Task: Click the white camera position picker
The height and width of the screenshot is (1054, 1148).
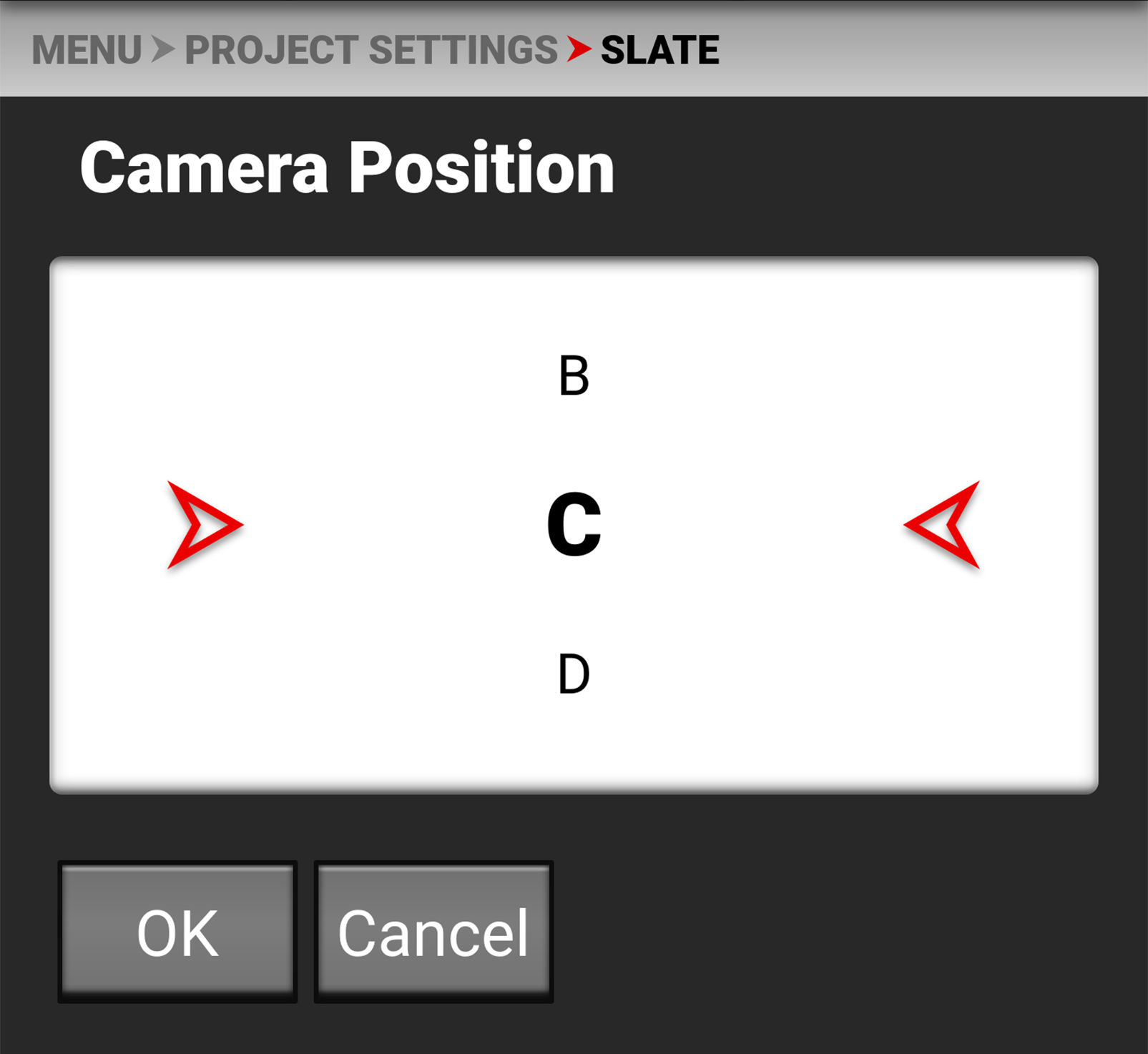Action: pos(574,525)
